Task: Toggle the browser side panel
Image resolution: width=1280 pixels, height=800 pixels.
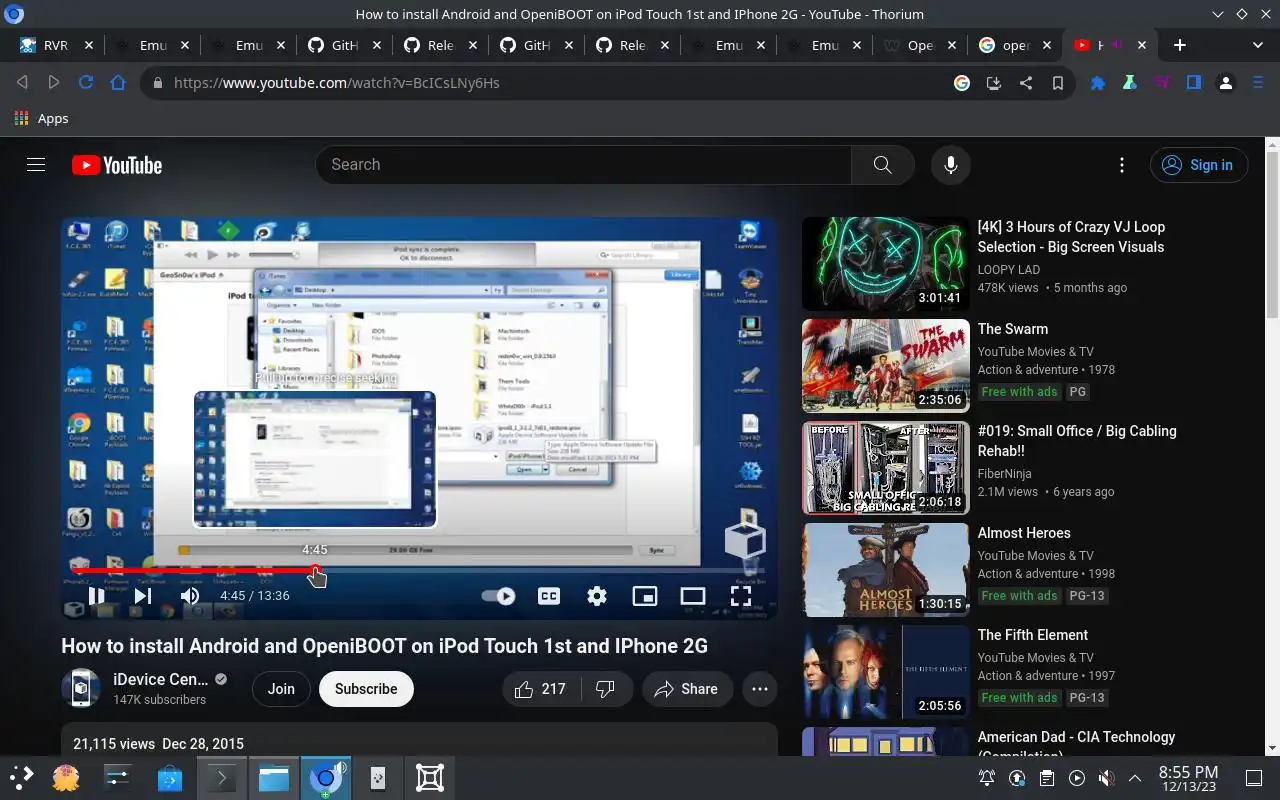Action: click(1194, 83)
